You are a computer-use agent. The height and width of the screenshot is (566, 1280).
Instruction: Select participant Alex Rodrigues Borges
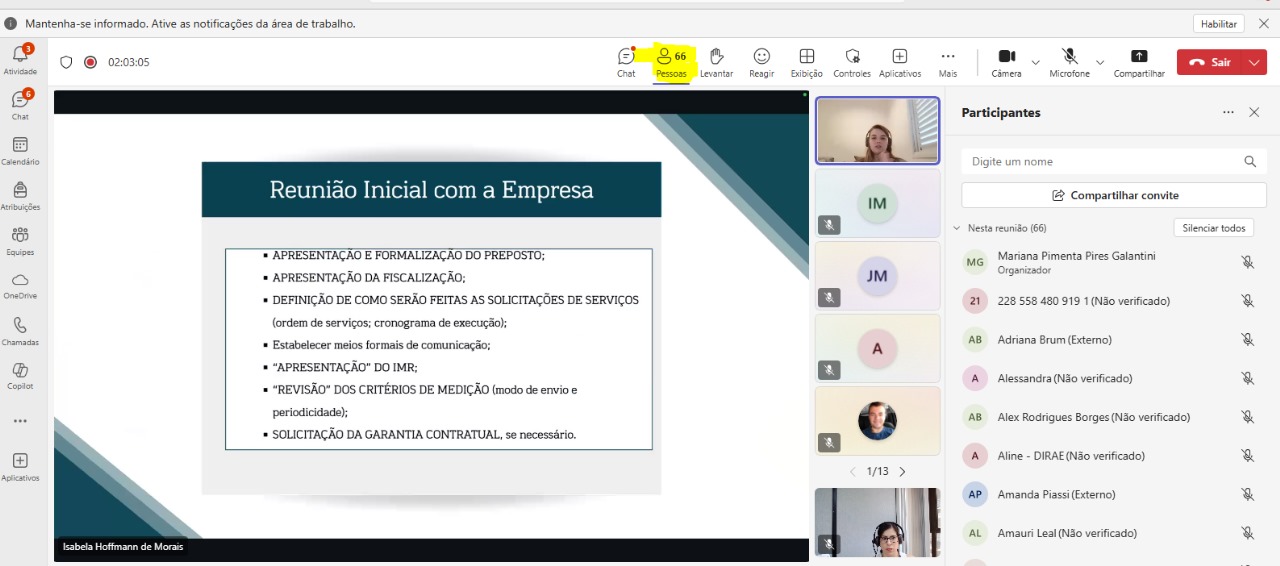click(1110, 417)
